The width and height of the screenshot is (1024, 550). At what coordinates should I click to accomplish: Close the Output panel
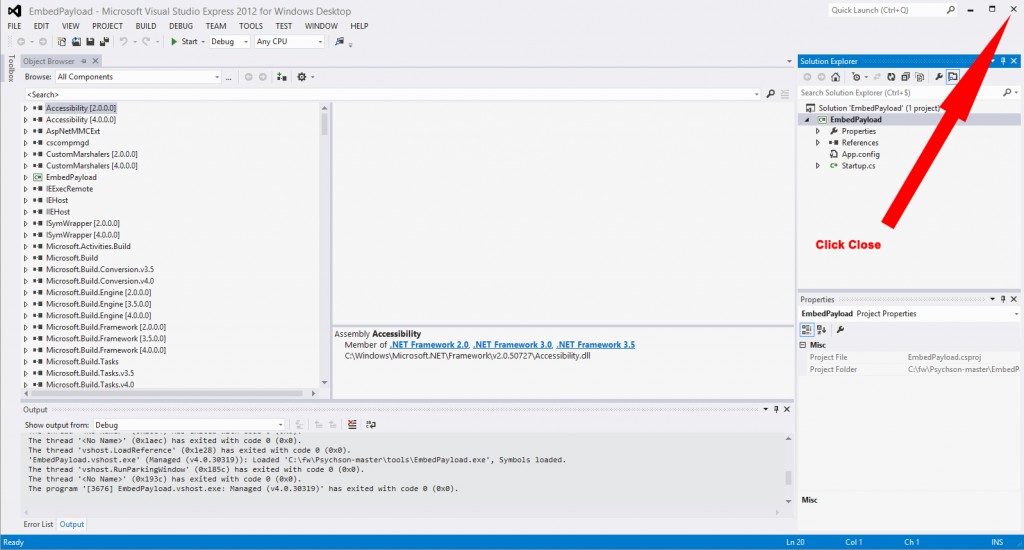787,410
